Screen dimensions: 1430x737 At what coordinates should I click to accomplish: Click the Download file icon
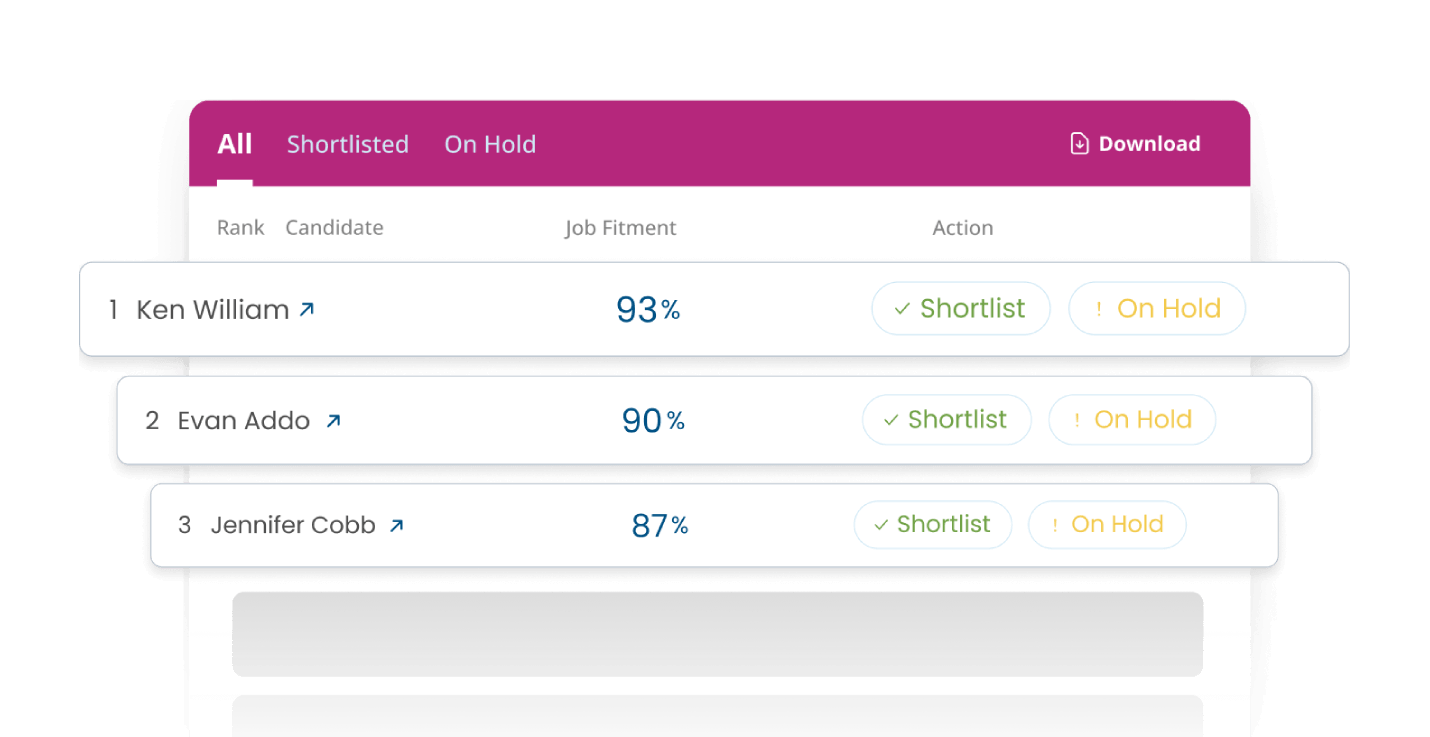coord(1079,144)
